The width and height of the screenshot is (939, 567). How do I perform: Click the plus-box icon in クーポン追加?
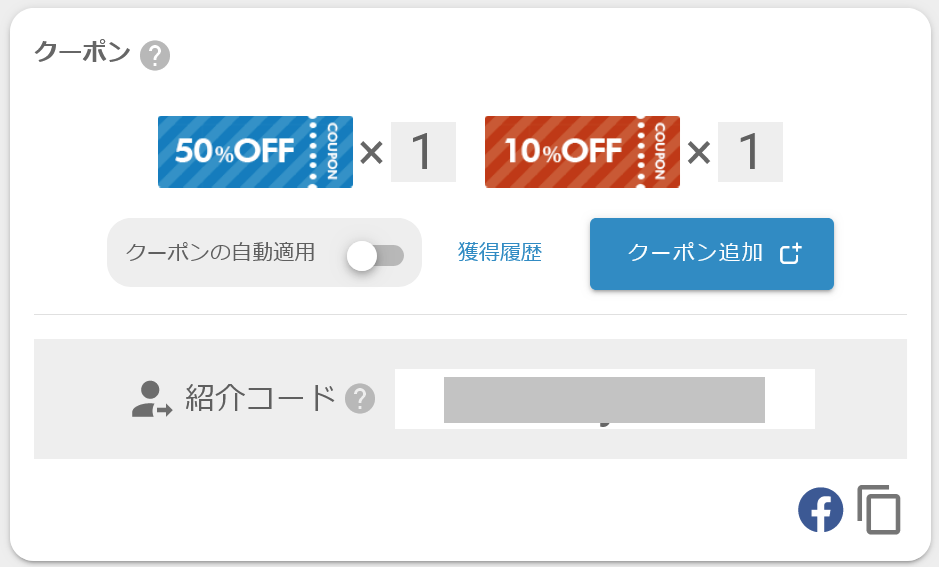[x=790, y=254]
